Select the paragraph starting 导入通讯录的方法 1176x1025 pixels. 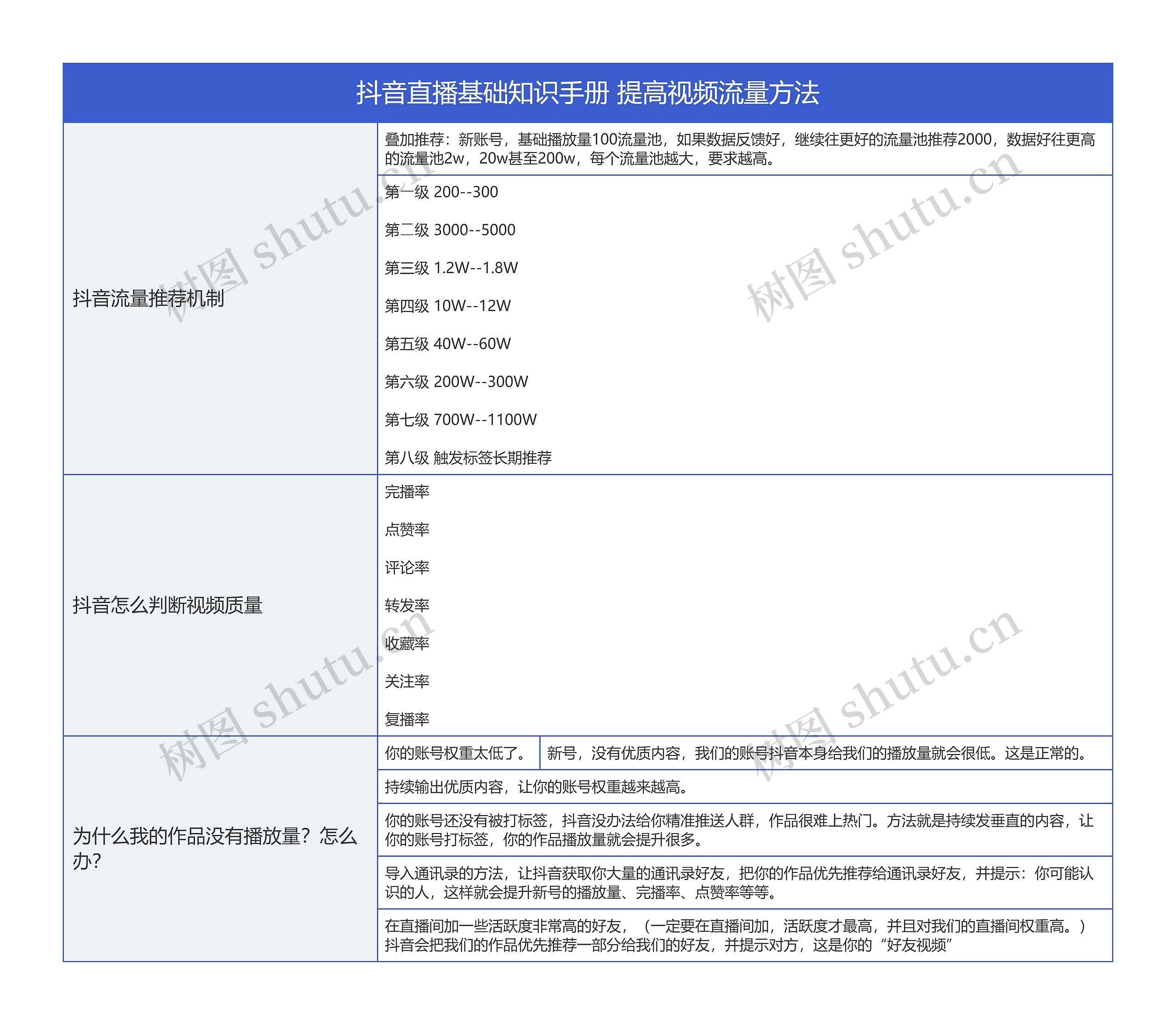point(745,883)
